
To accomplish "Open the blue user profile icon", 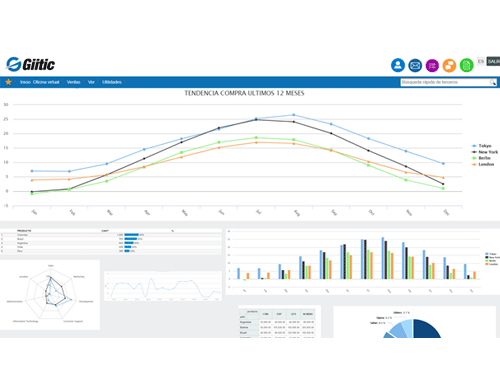I will 398,65.
